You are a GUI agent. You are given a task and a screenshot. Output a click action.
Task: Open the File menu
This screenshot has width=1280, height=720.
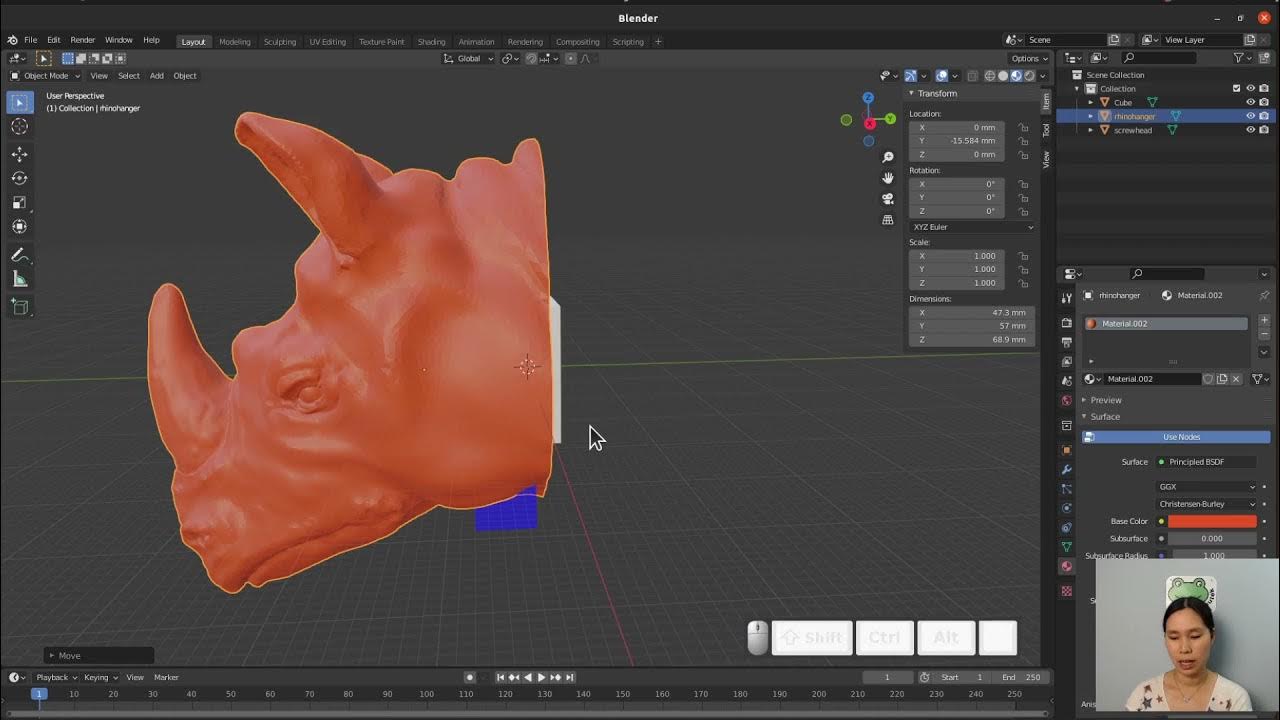coord(31,41)
